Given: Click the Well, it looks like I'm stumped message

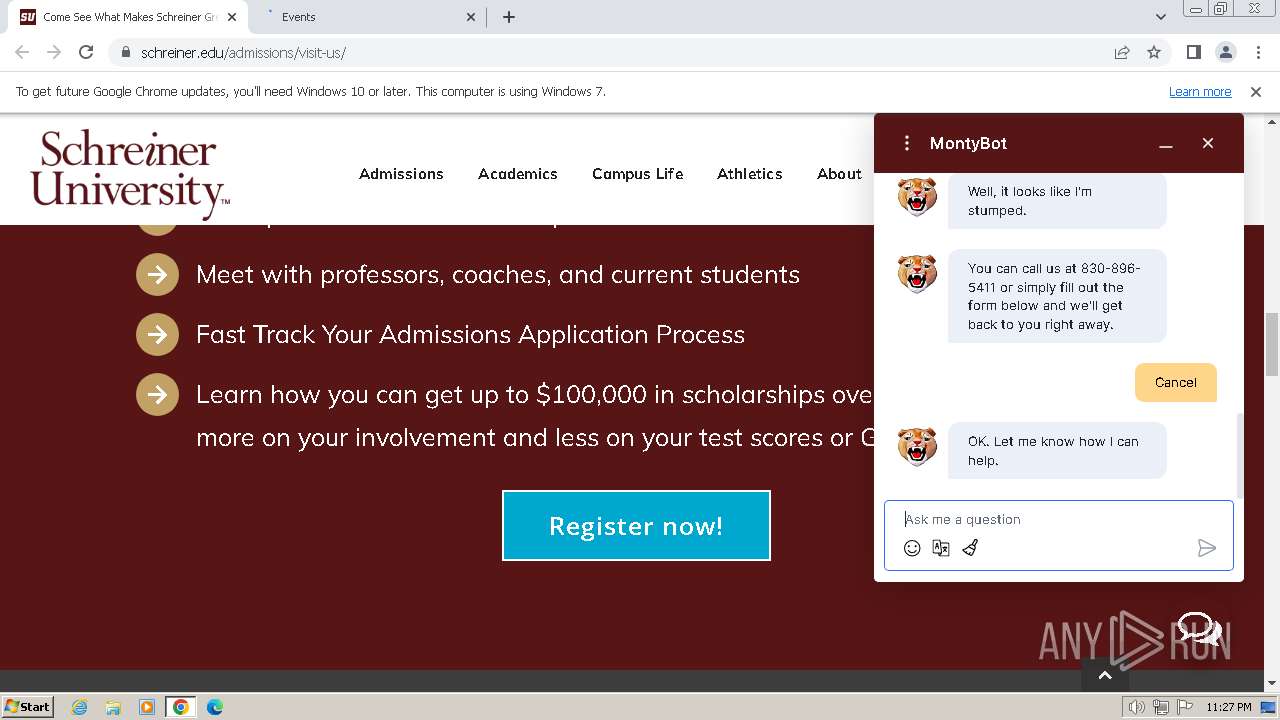Looking at the screenshot, I should [x=1057, y=200].
